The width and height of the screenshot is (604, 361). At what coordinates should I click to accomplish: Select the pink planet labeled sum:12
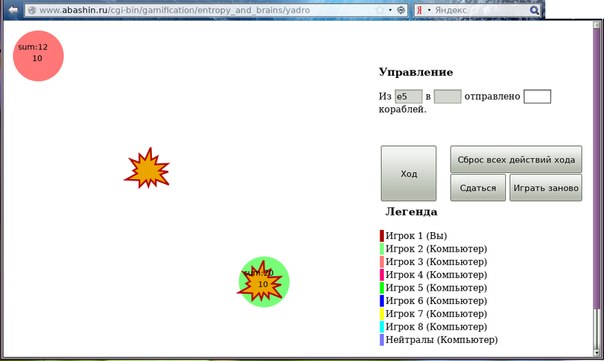38,56
